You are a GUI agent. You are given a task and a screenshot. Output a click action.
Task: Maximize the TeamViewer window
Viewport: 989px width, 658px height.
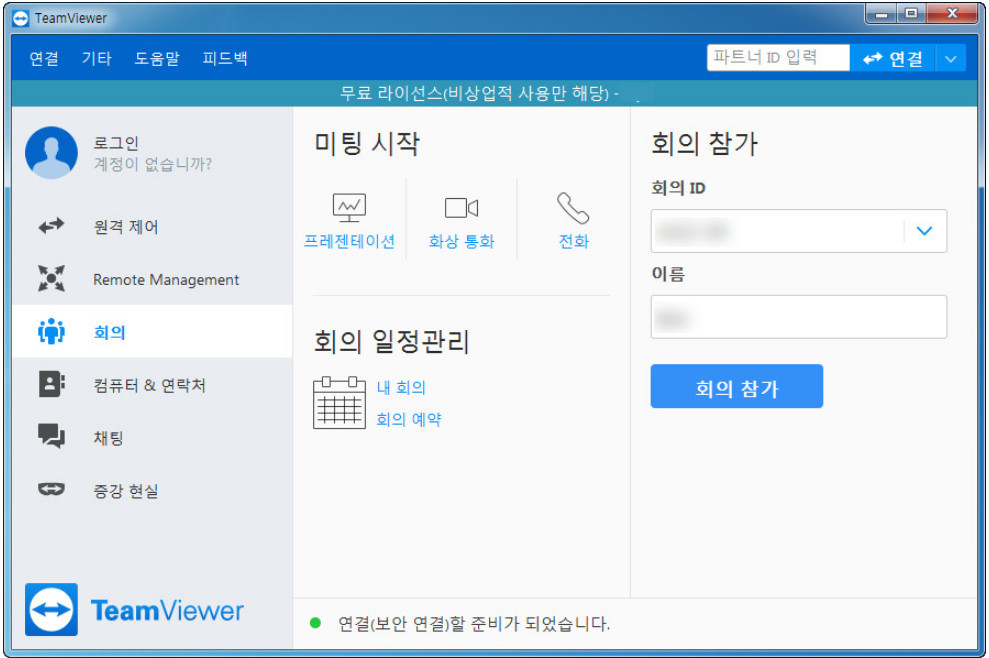(911, 14)
